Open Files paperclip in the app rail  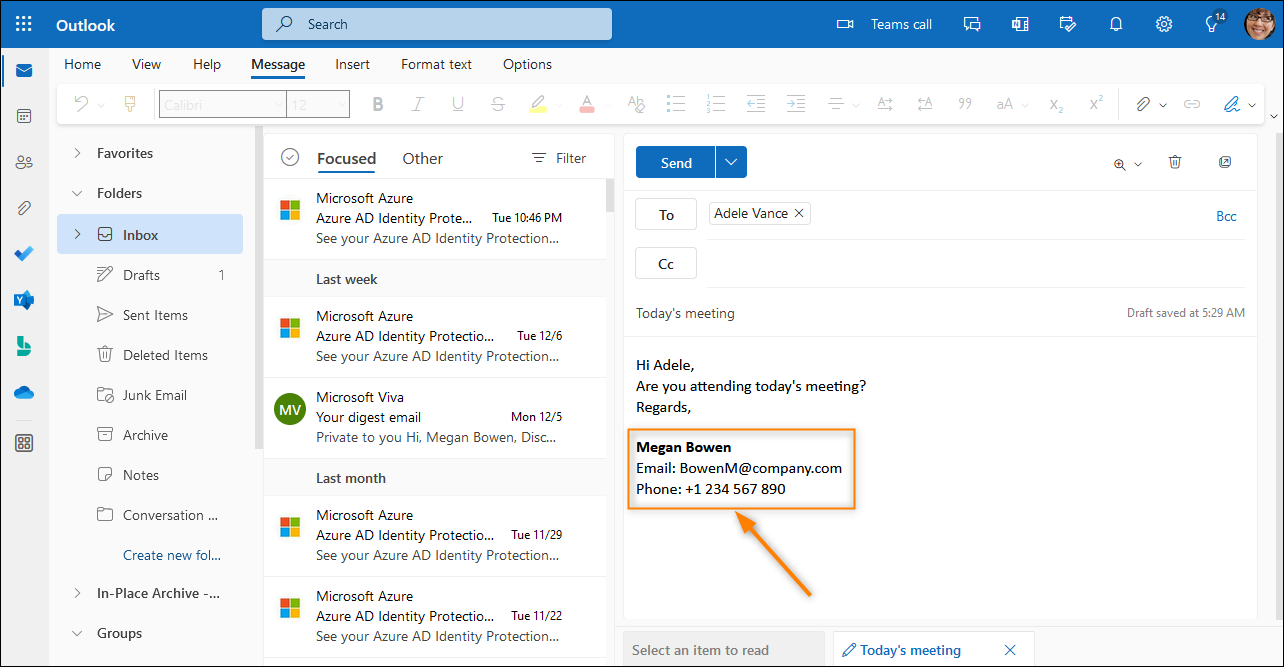coord(24,208)
